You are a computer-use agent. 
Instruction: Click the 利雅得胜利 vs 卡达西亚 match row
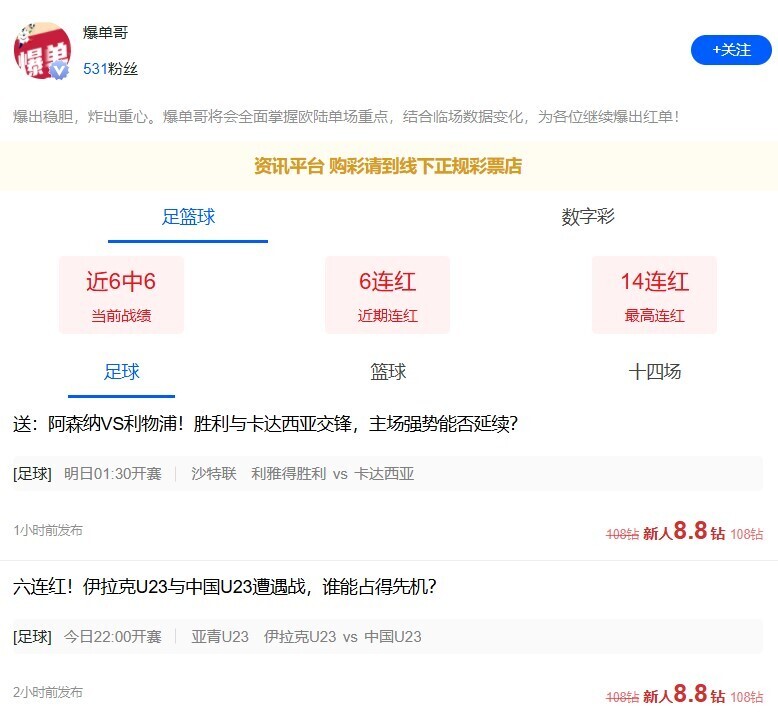click(388, 474)
